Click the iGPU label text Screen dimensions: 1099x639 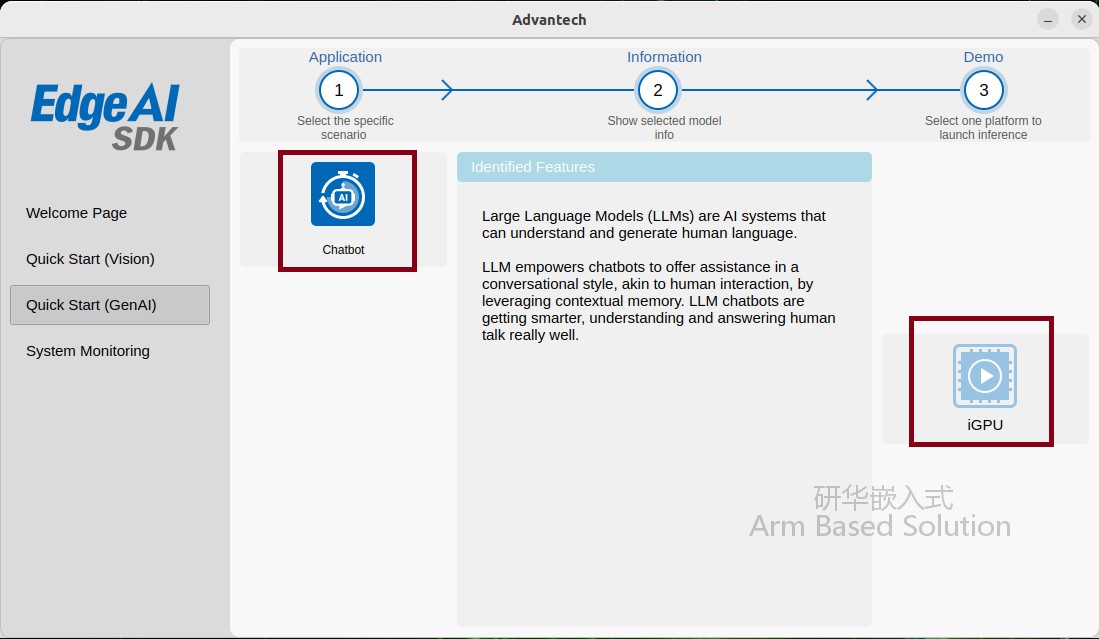985,425
